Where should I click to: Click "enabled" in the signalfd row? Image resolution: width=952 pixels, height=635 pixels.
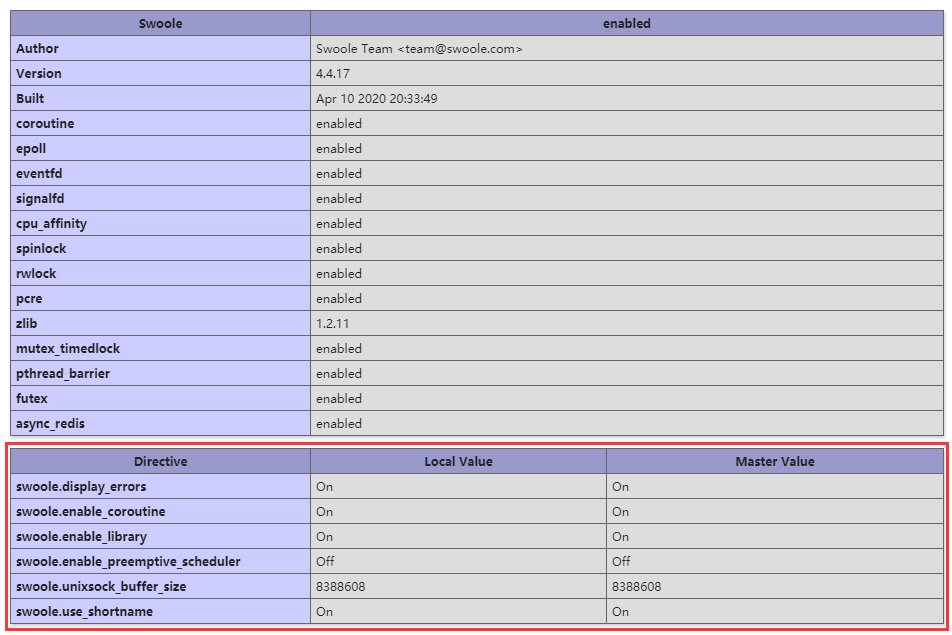click(339, 198)
